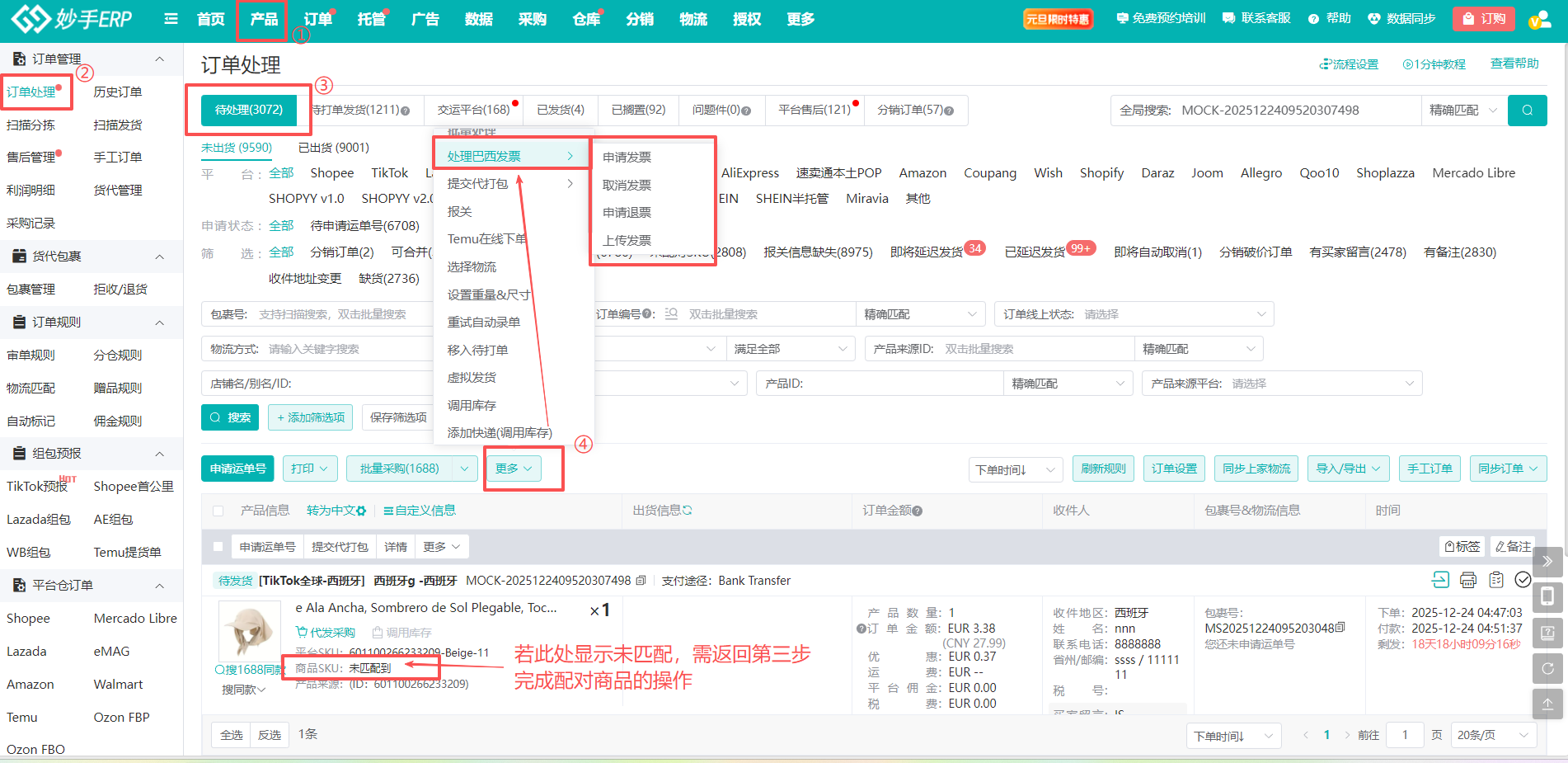Screen dimensions: 1568x763
Task: Tick the checkbox beside 申请运单号 row
Action: tap(218, 546)
